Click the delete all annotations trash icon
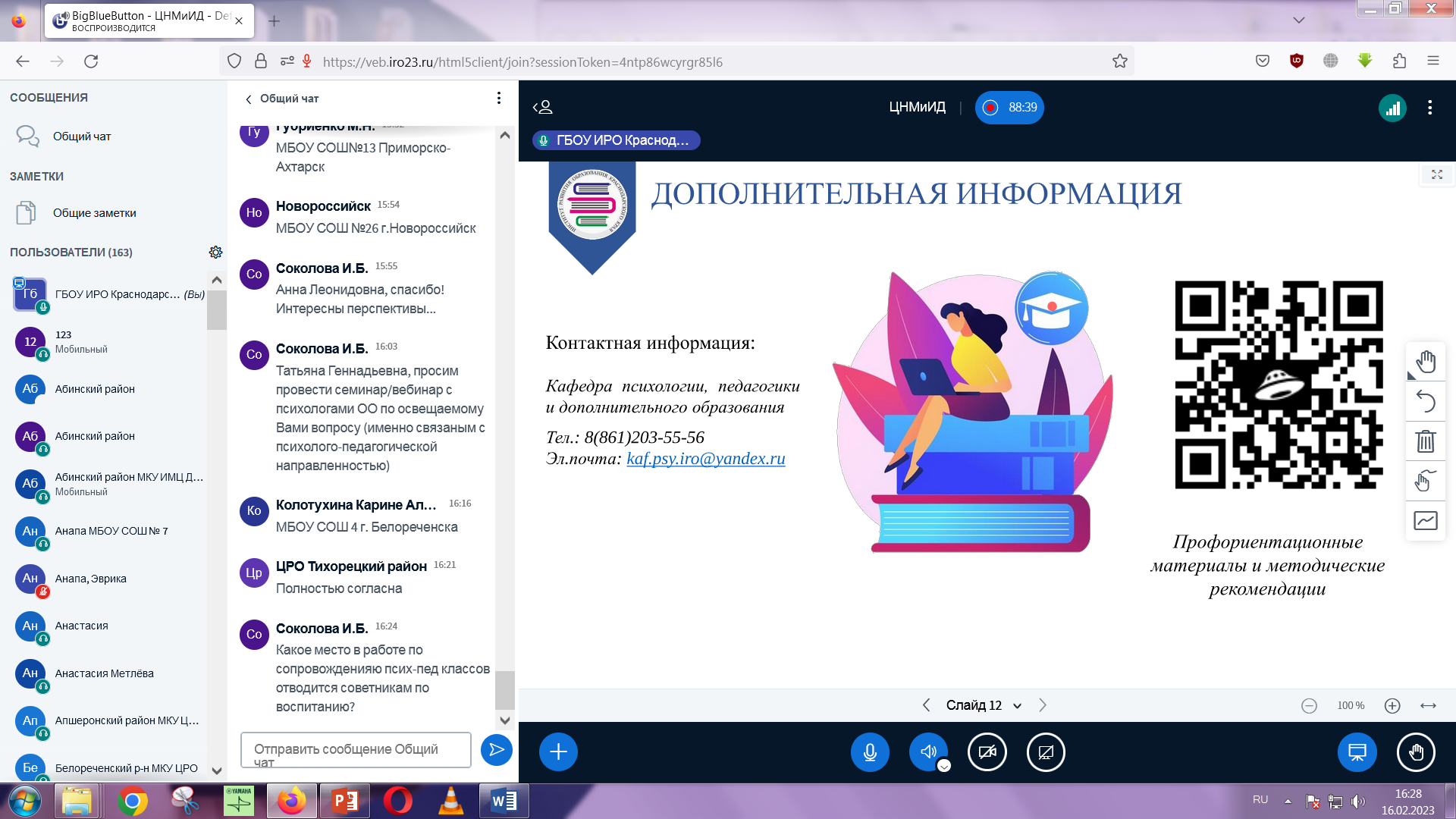 tap(1426, 441)
